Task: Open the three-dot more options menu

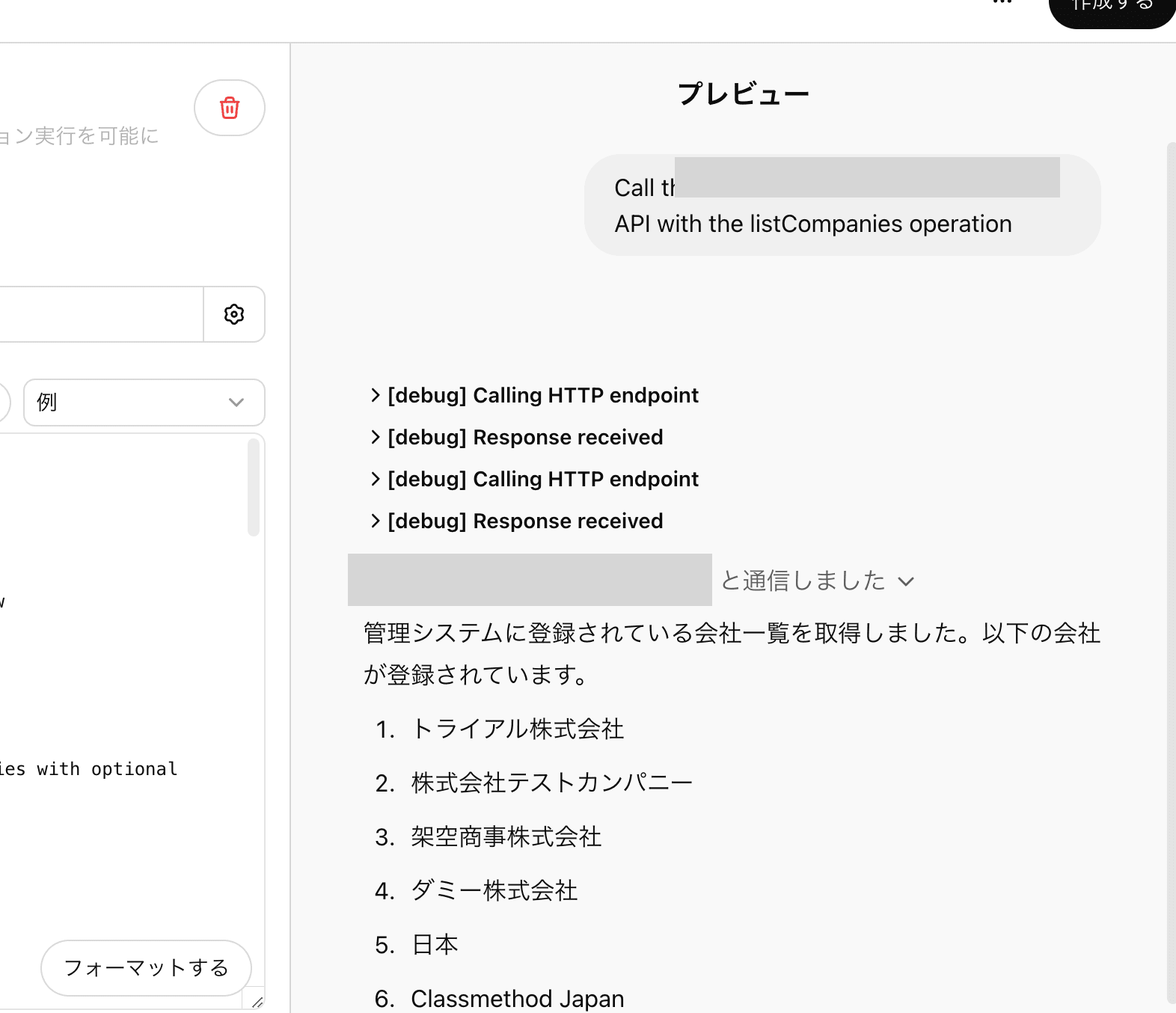Action: [x=1002, y=2]
